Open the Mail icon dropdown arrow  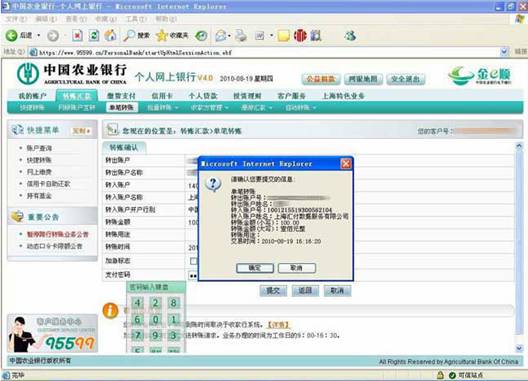click(x=229, y=36)
